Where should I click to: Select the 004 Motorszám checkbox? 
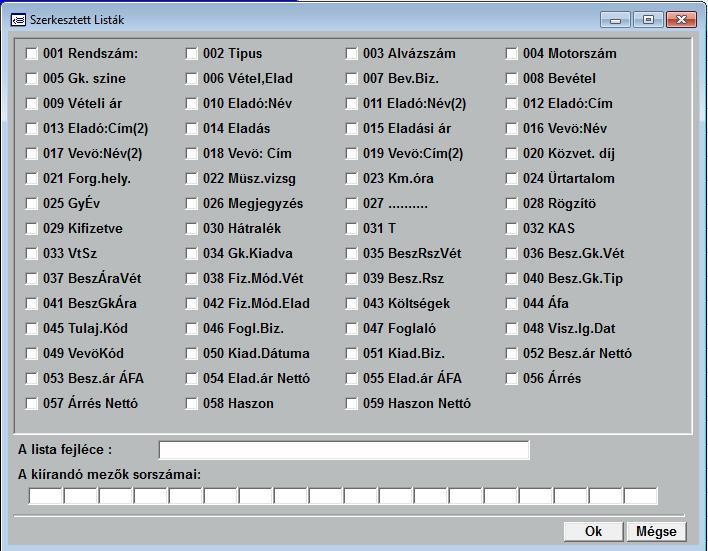pos(511,54)
